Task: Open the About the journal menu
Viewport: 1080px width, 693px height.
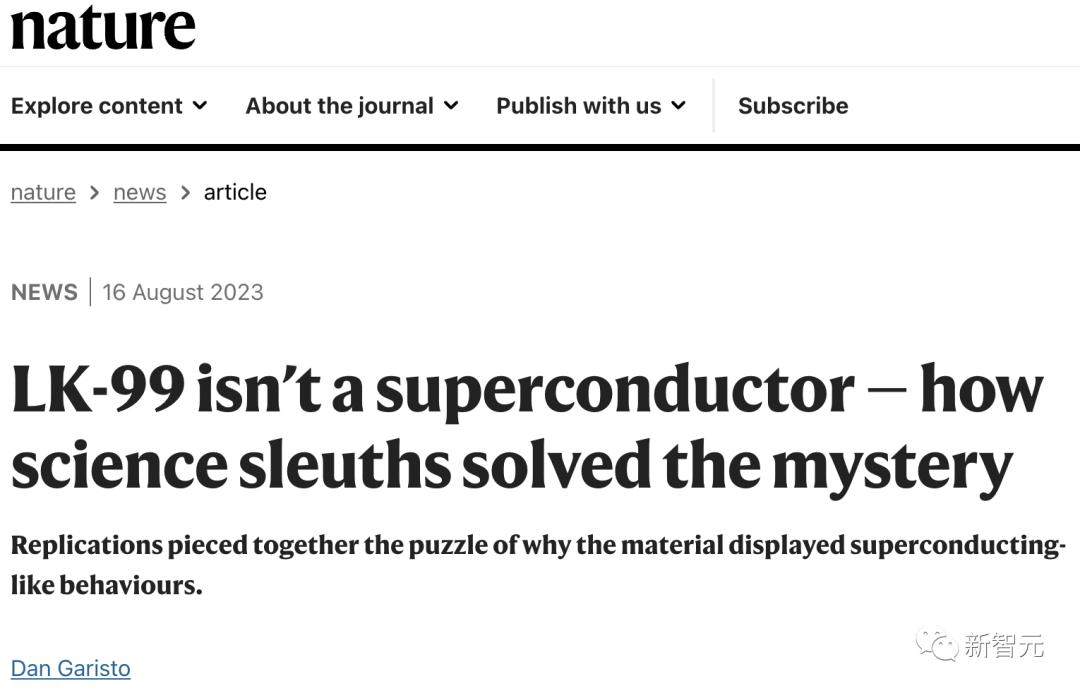Action: point(352,105)
